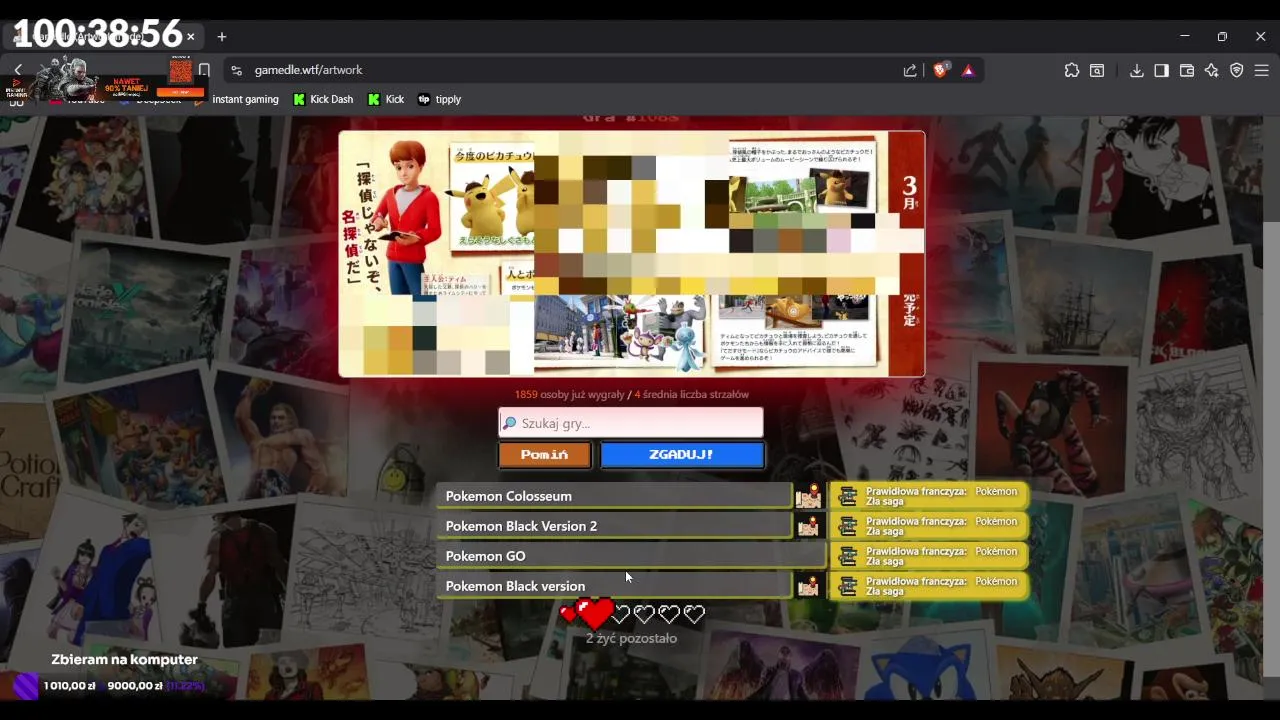Select the Pokemon GO guess row
Screen dimensions: 1280x720
tap(630, 556)
